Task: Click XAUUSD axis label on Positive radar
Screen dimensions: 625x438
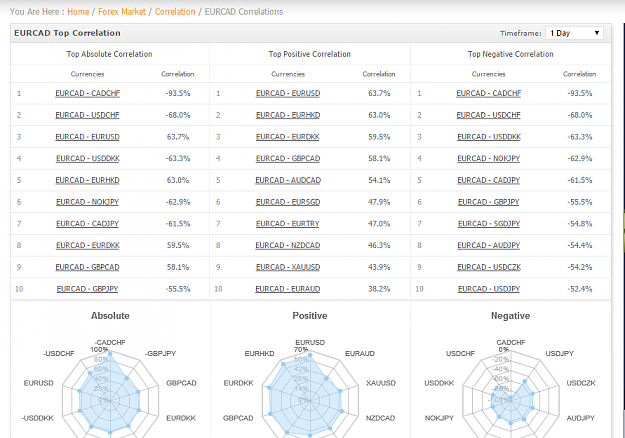Action: point(381,383)
